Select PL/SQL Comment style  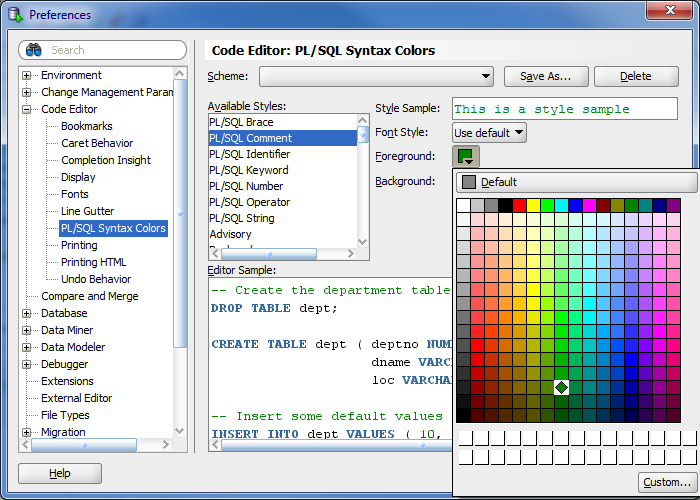[x=283, y=138]
